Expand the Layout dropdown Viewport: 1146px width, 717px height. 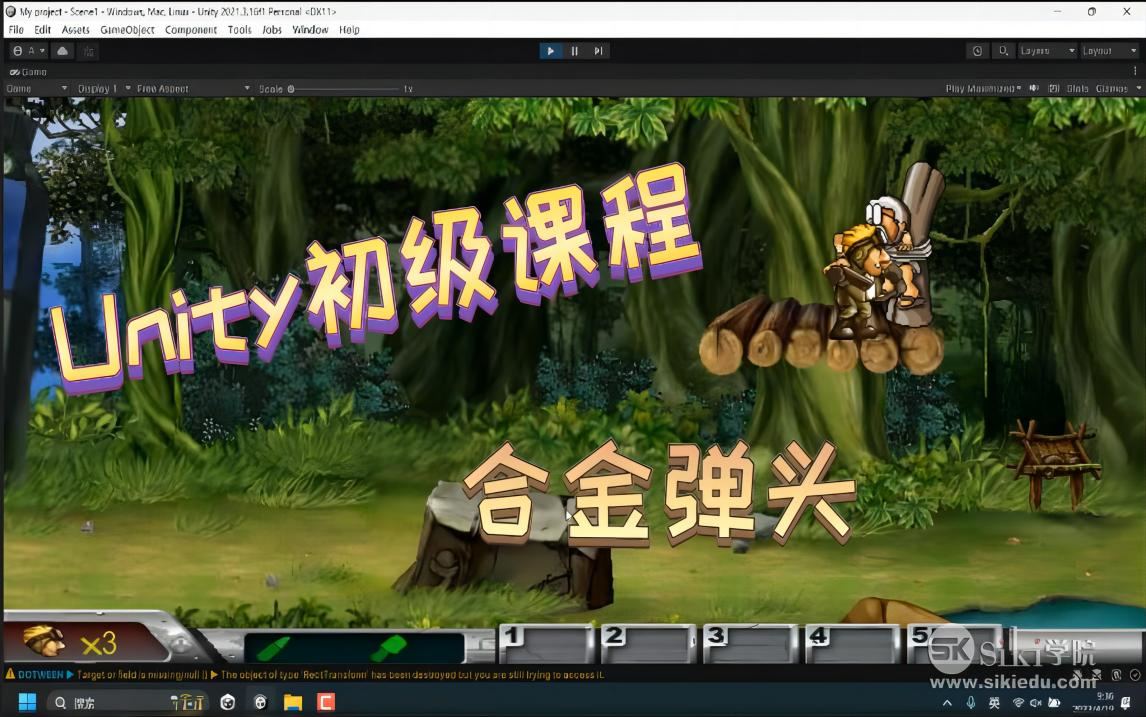[1109, 50]
